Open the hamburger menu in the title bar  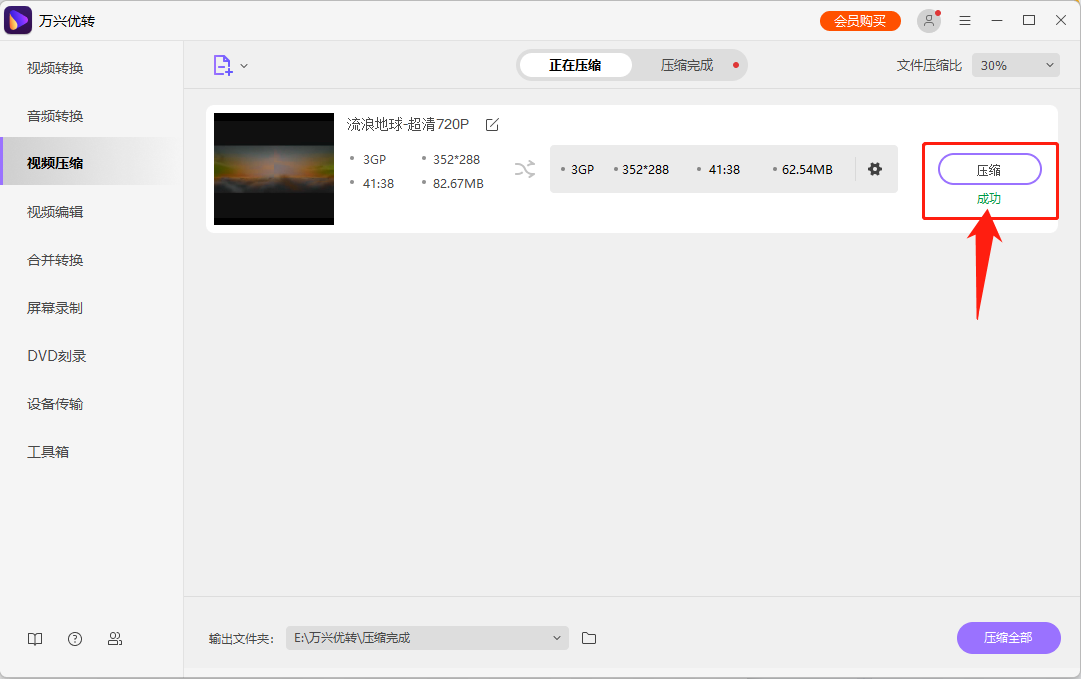point(964,20)
